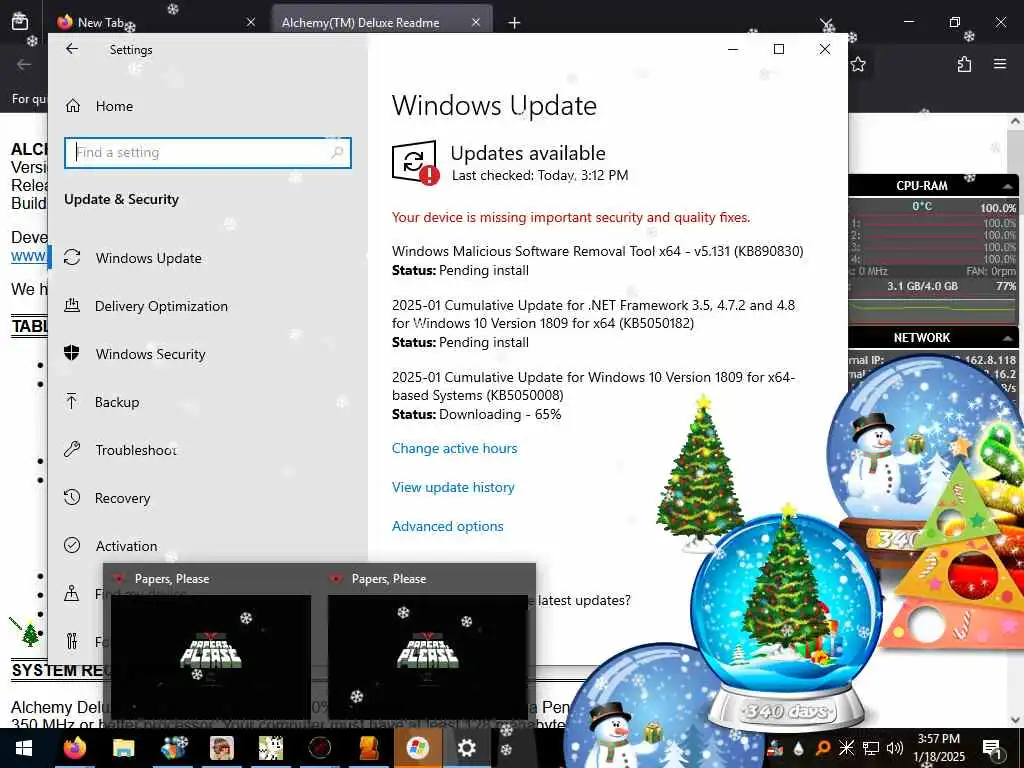Click Change active hours link
The width and height of the screenshot is (1024, 768).
pyautogui.click(x=455, y=448)
